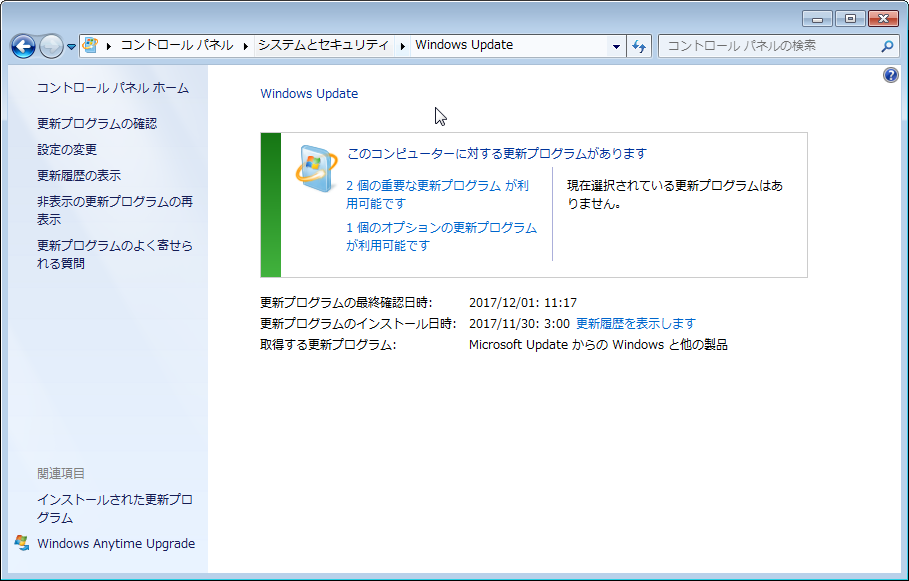Open the recent pages dropdown arrow
The width and height of the screenshot is (909, 581).
(x=71, y=46)
